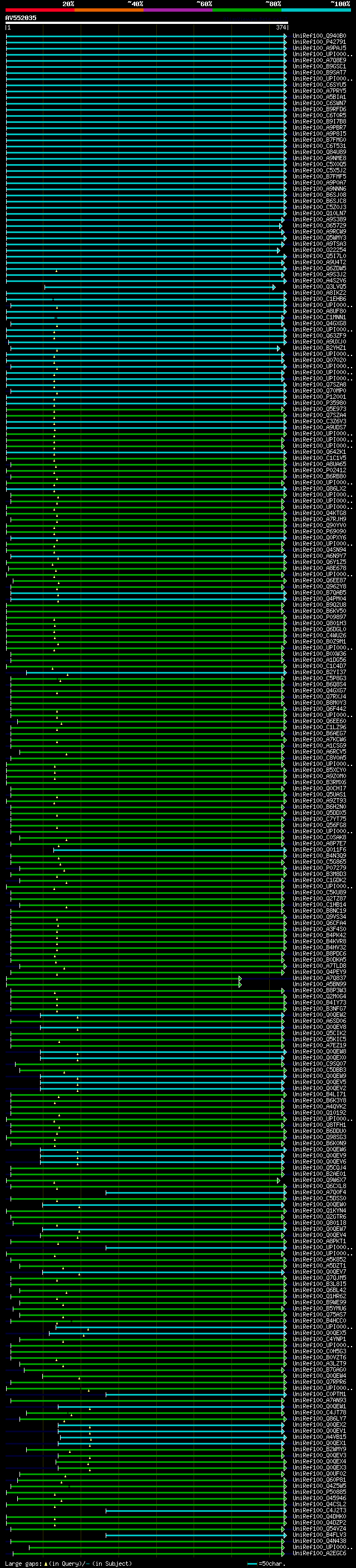356x1568 pixels.
Task: Select the UniRef100_B9WE99 label
Action: point(319,1302)
